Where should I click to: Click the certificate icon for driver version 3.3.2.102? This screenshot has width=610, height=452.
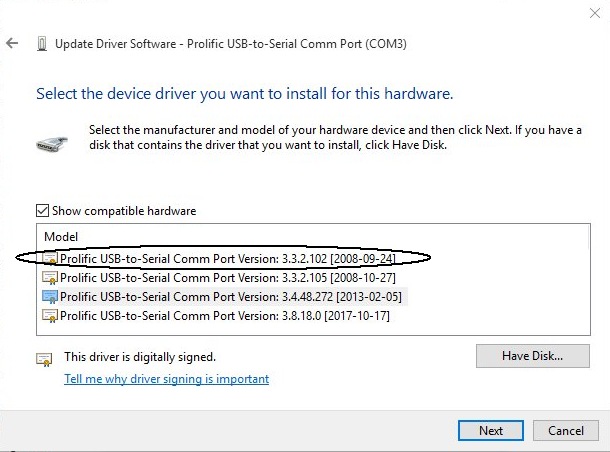[x=50, y=258]
